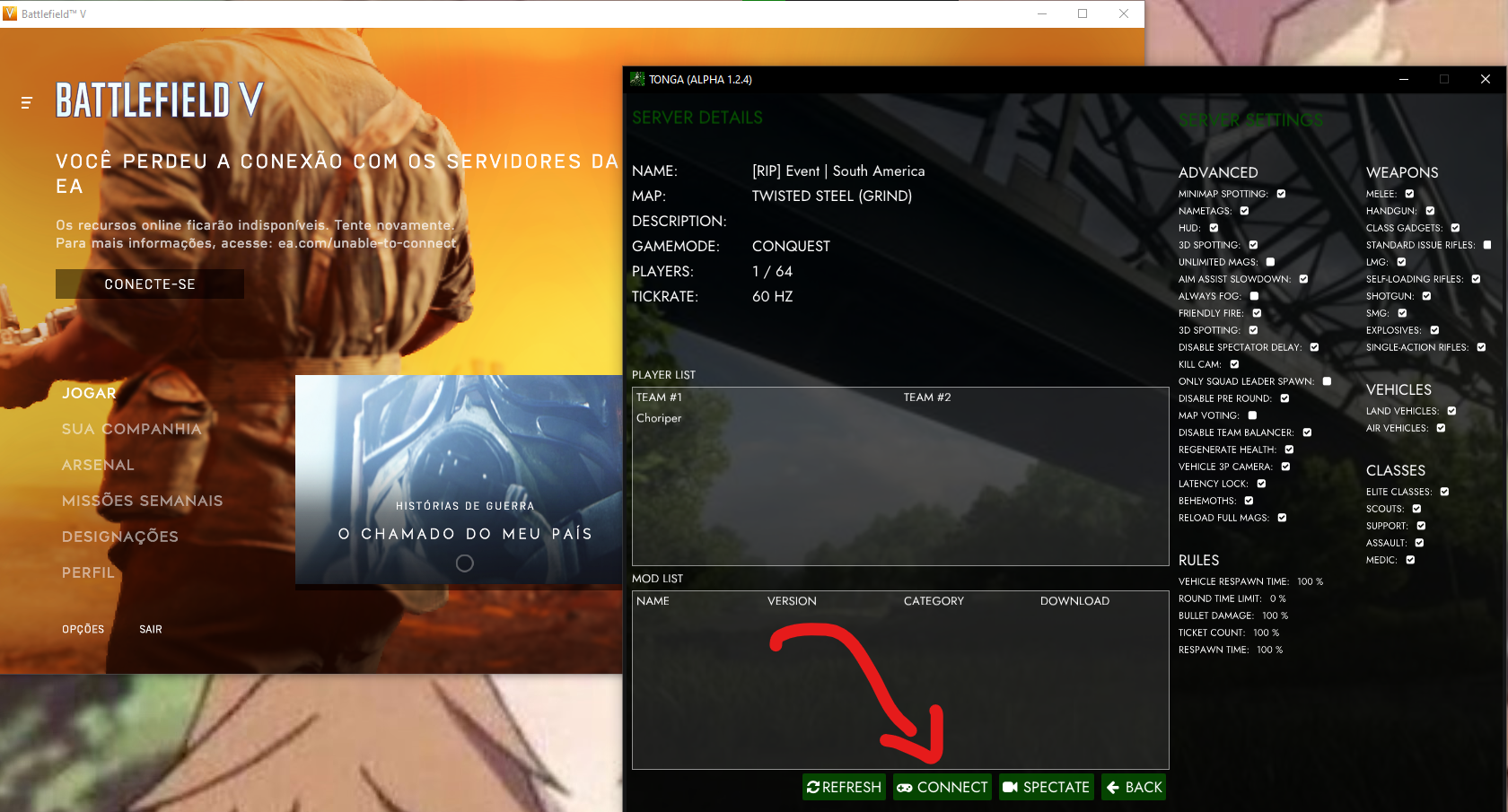Select JOGAR in the main menu
Viewport: 1508px width, 812px height.
pyautogui.click(x=89, y=393)
